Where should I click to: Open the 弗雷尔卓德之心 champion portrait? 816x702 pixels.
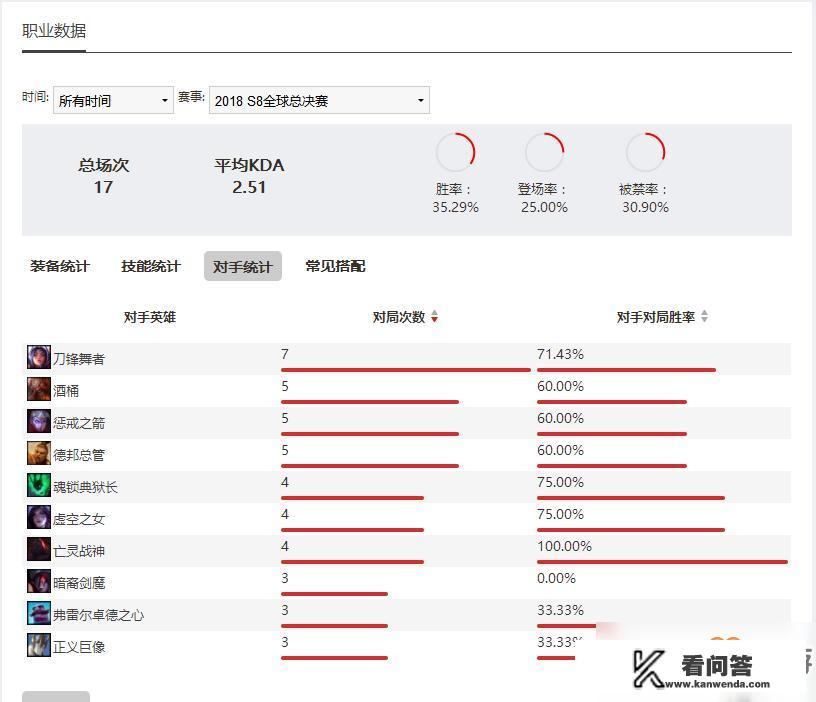tap(37, 612)
